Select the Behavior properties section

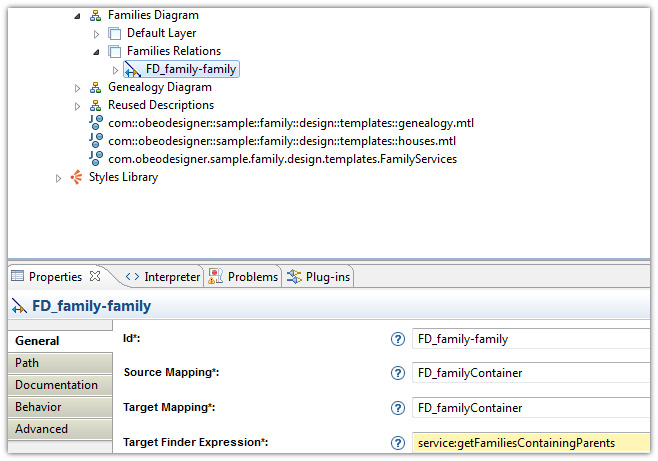pos(38,407)
